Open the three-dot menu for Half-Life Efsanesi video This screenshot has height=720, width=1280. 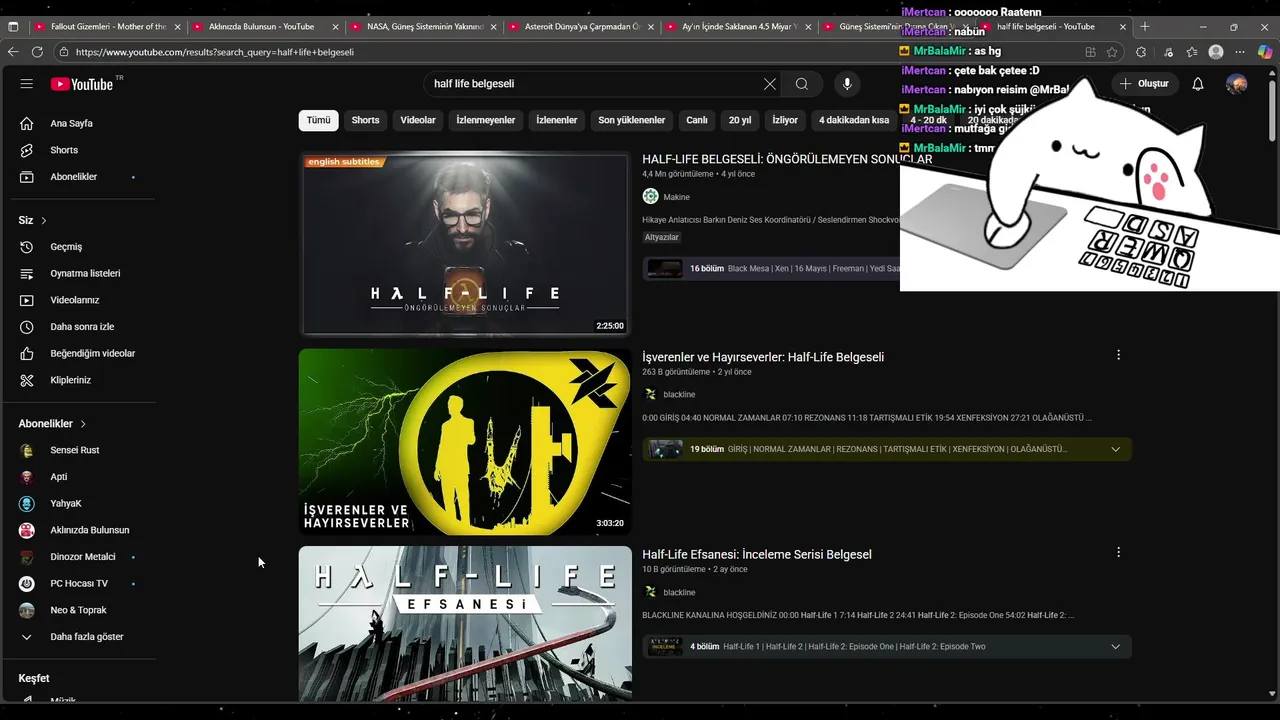pyautogui.click(x=1118, y=552)
